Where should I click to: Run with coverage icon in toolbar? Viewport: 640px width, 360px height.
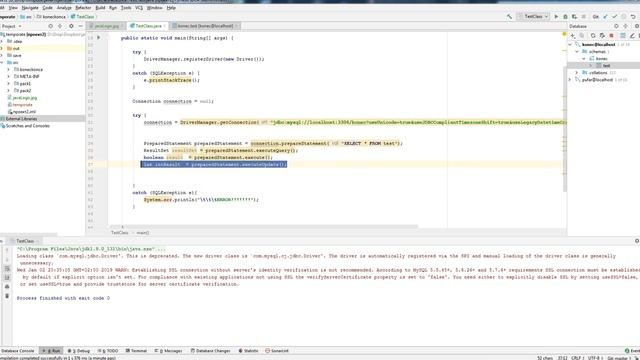tap(574, 17)
